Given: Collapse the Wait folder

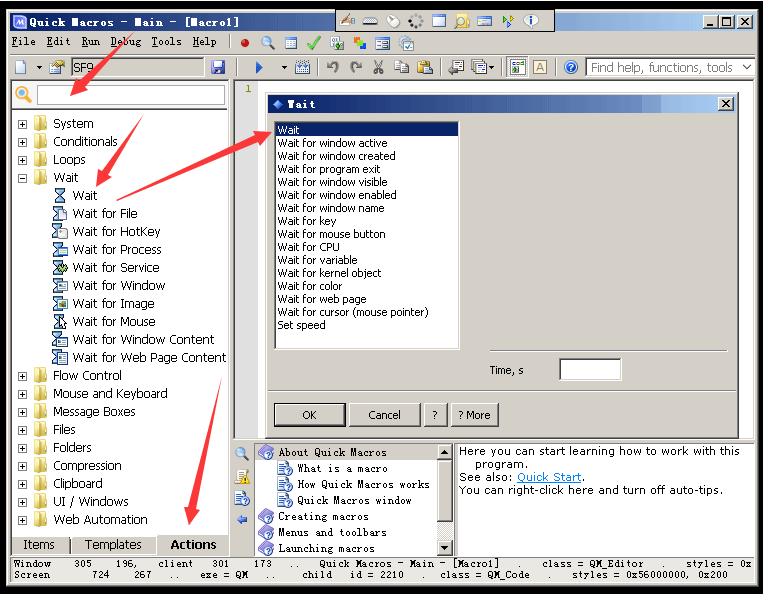Looking at the screenshot, I should coord(22,178).
